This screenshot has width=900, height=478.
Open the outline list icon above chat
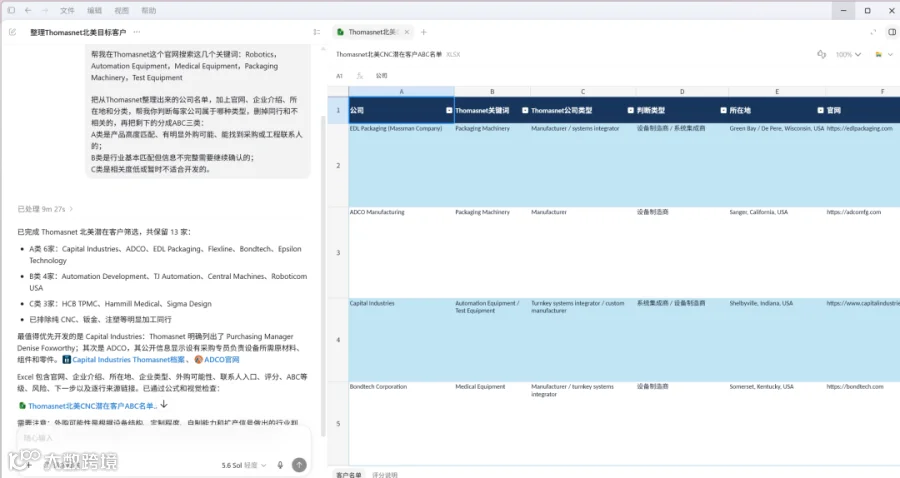coord(317,32)
